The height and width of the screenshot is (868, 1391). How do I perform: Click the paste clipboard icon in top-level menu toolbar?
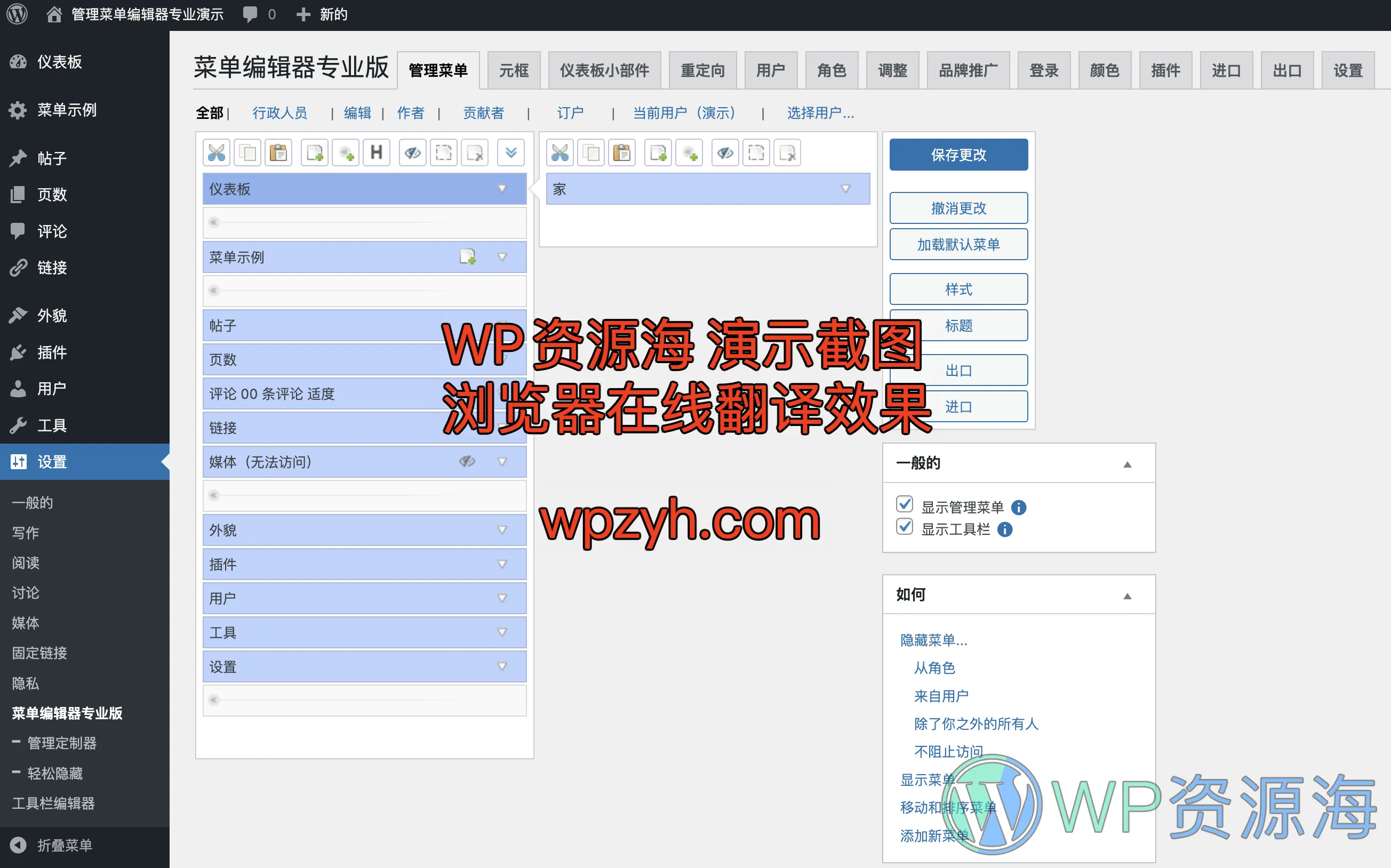click(278, 152)
